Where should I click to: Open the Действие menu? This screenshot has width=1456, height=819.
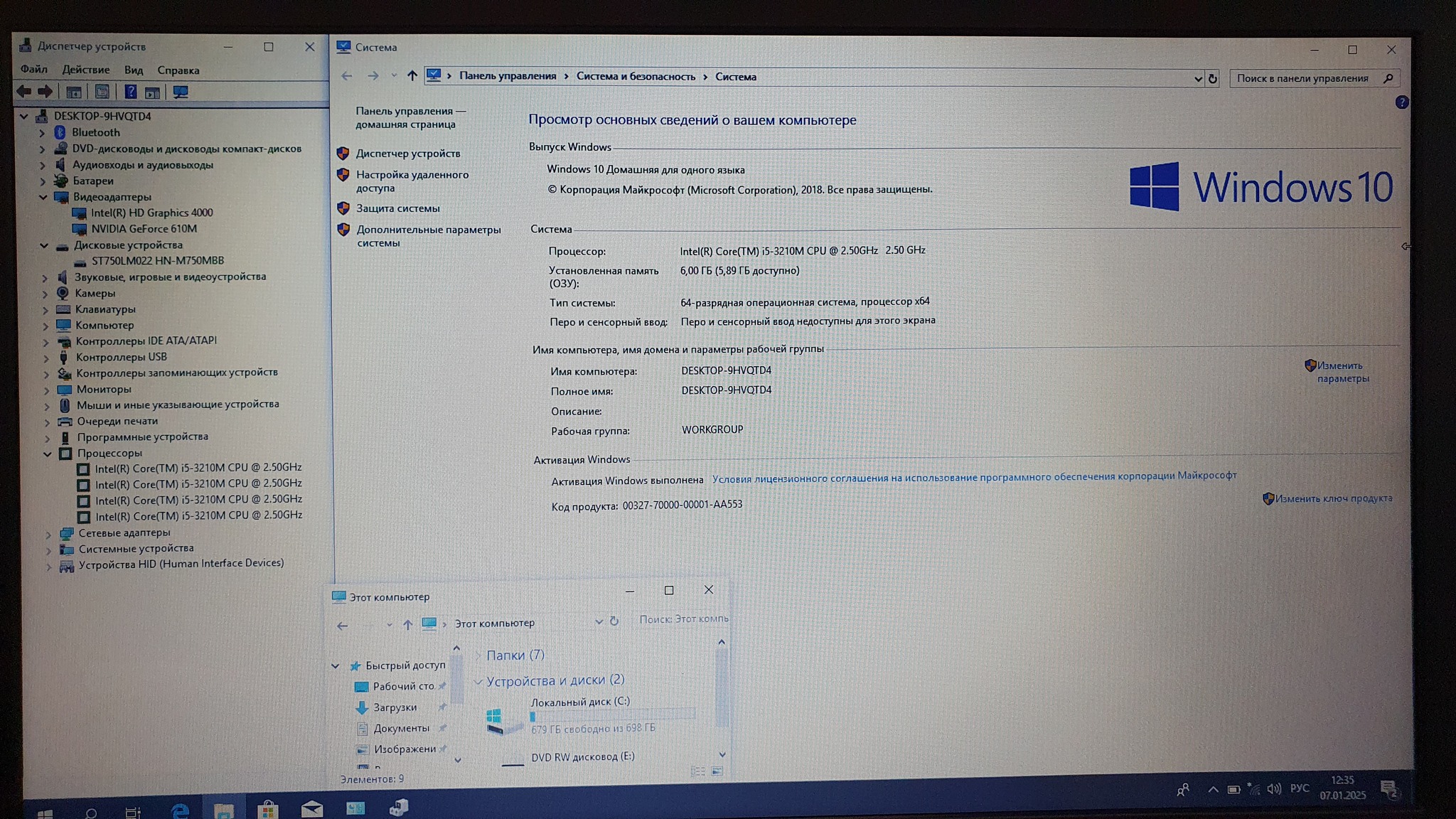coord(85,70)
